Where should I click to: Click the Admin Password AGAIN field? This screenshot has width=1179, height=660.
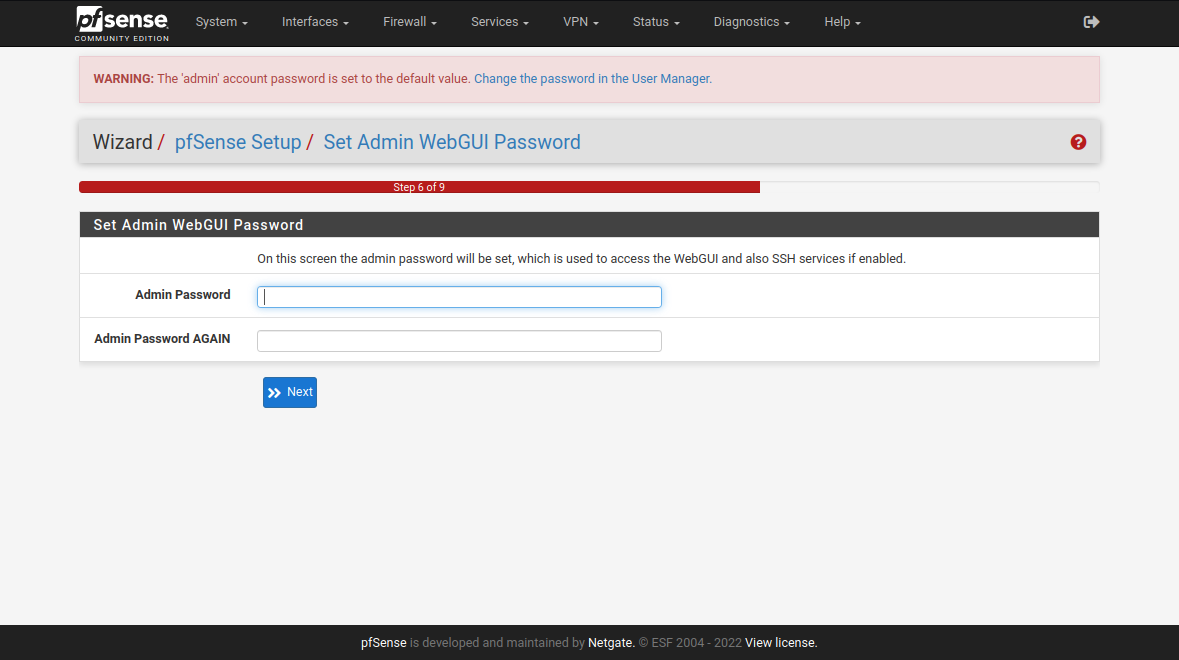pyautogui.click(x=459, y=341)
